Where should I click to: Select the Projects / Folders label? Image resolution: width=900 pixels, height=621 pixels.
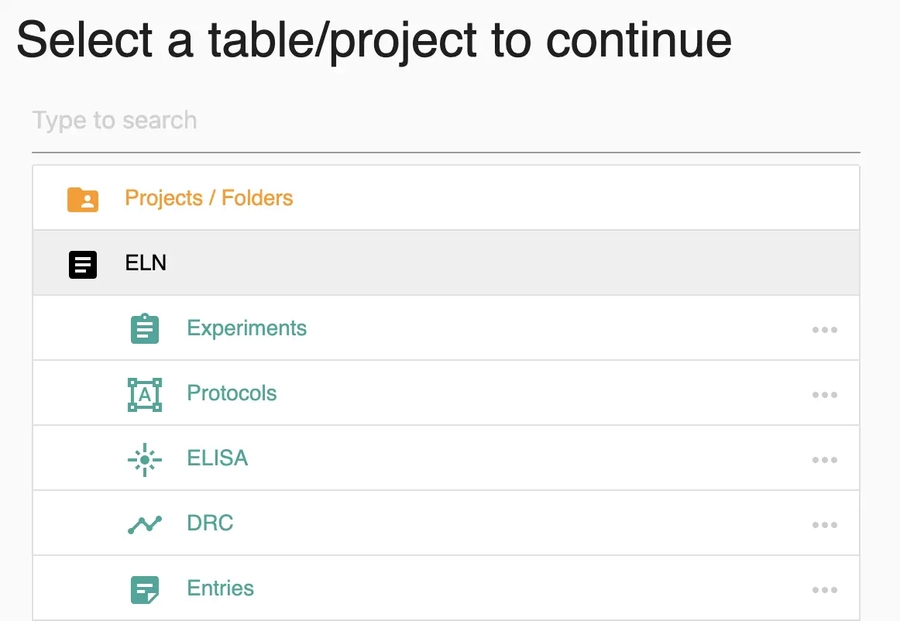[x=209, y=198]
